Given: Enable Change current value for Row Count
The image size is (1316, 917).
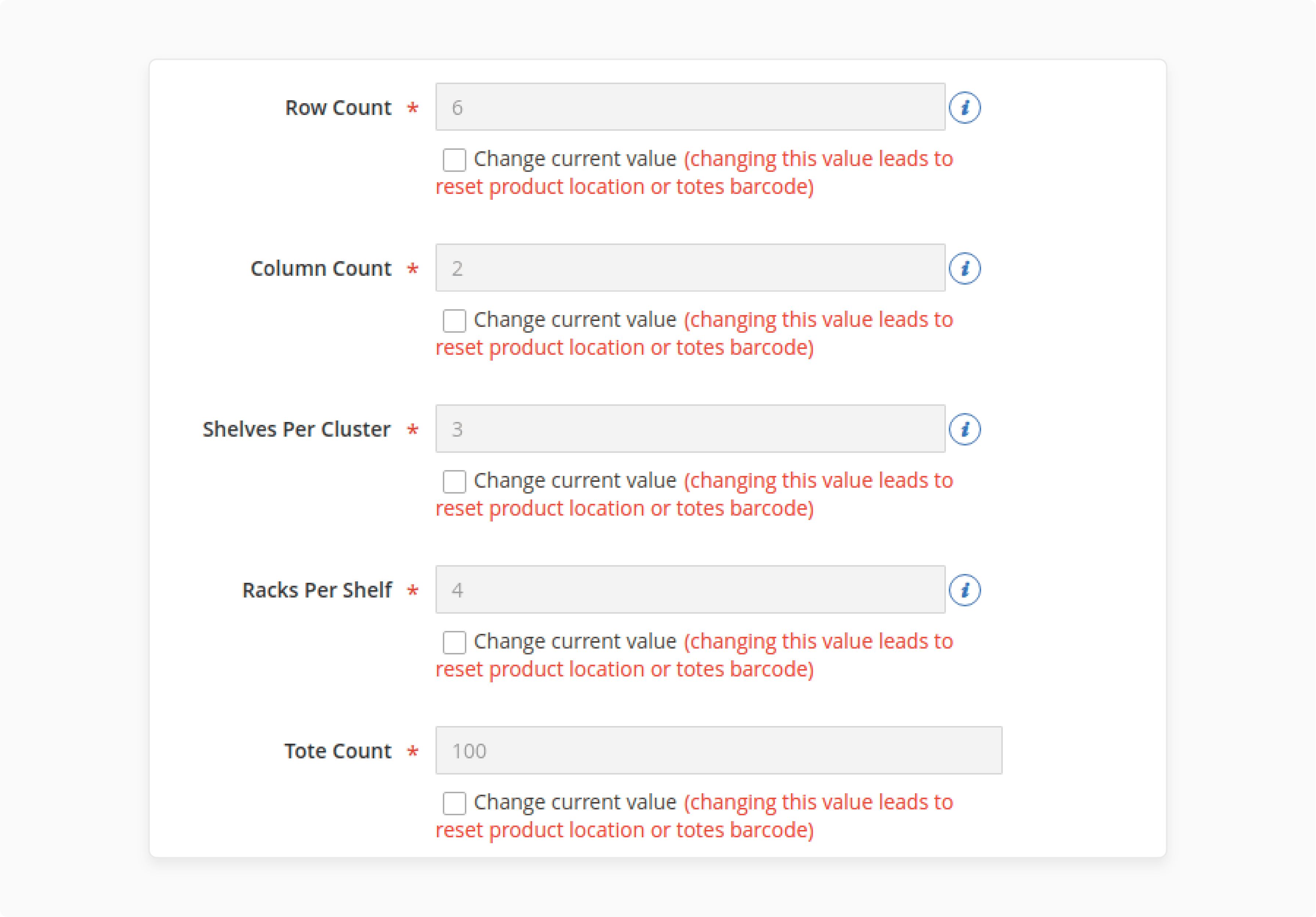Looking at the screenshot, I should point(454,160).
